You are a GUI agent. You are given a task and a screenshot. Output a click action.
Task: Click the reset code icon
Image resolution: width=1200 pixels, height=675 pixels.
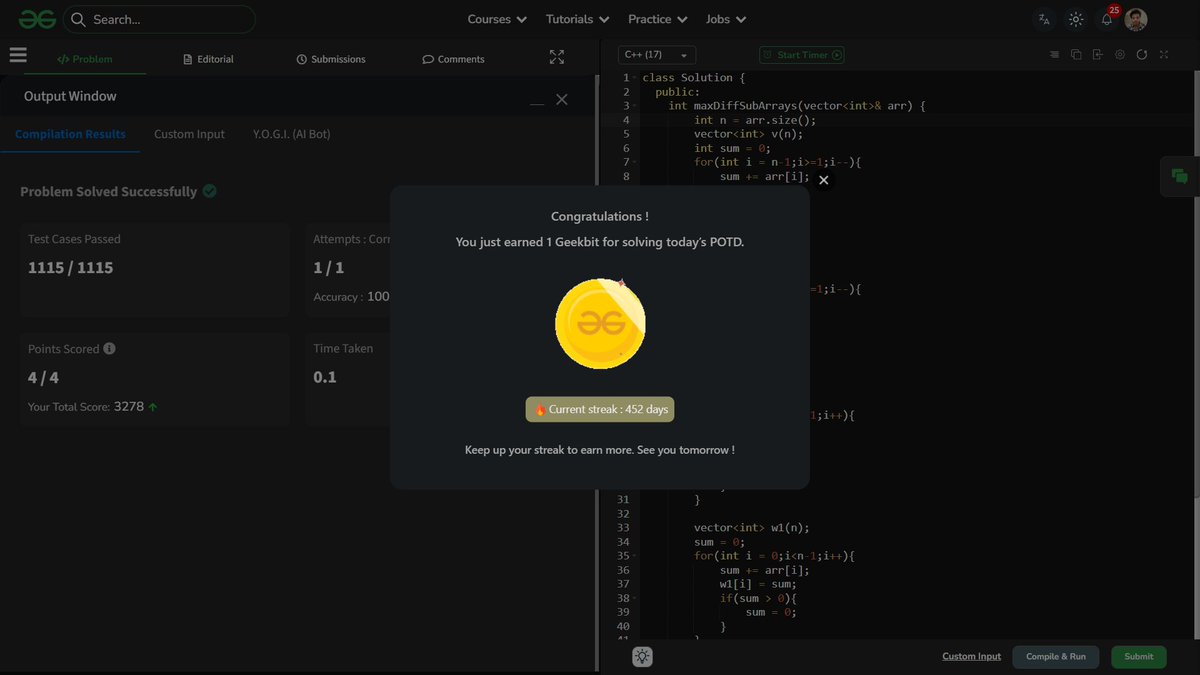coord(1142,55)
